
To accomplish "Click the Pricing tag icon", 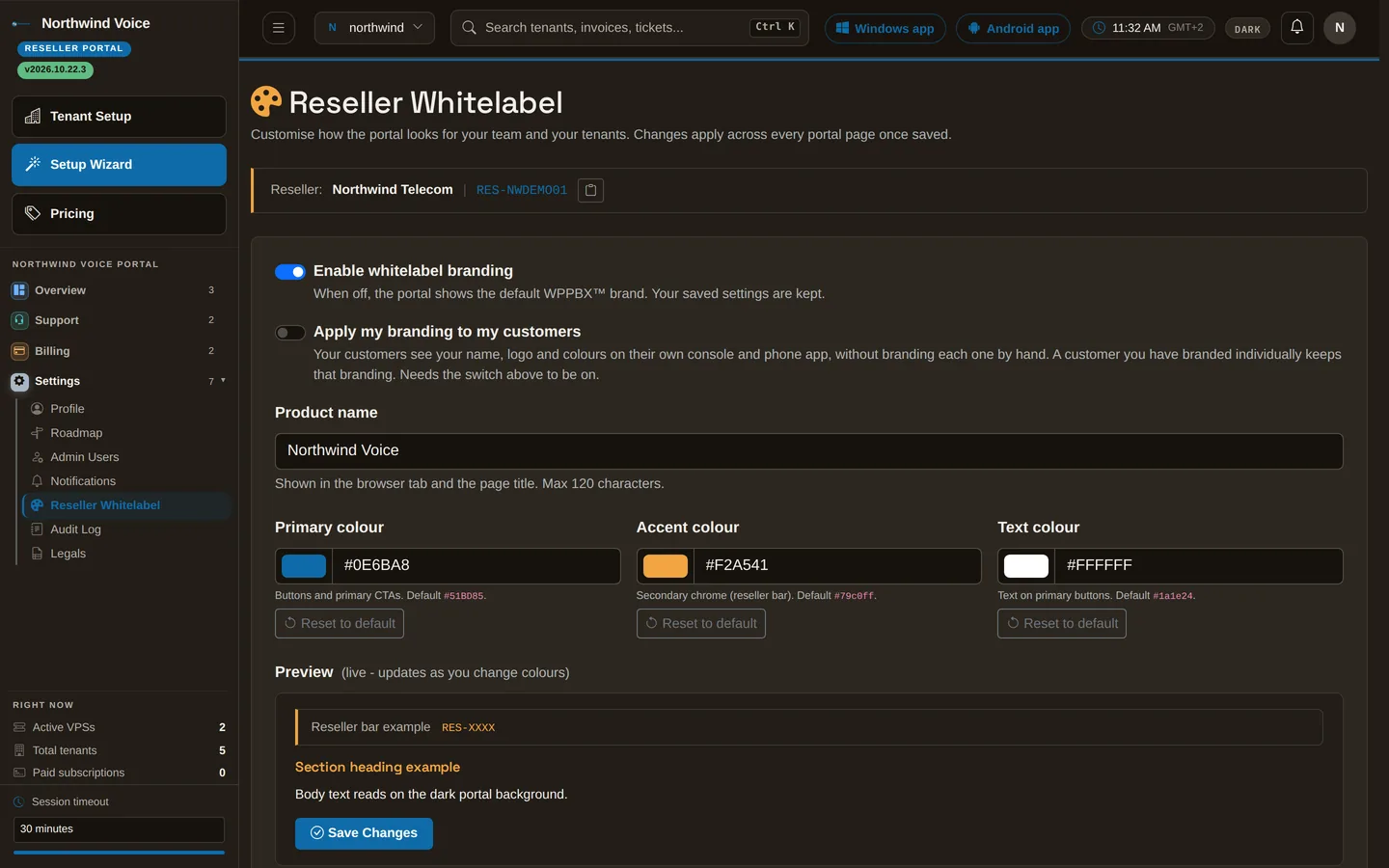I will tap(33, 213).
